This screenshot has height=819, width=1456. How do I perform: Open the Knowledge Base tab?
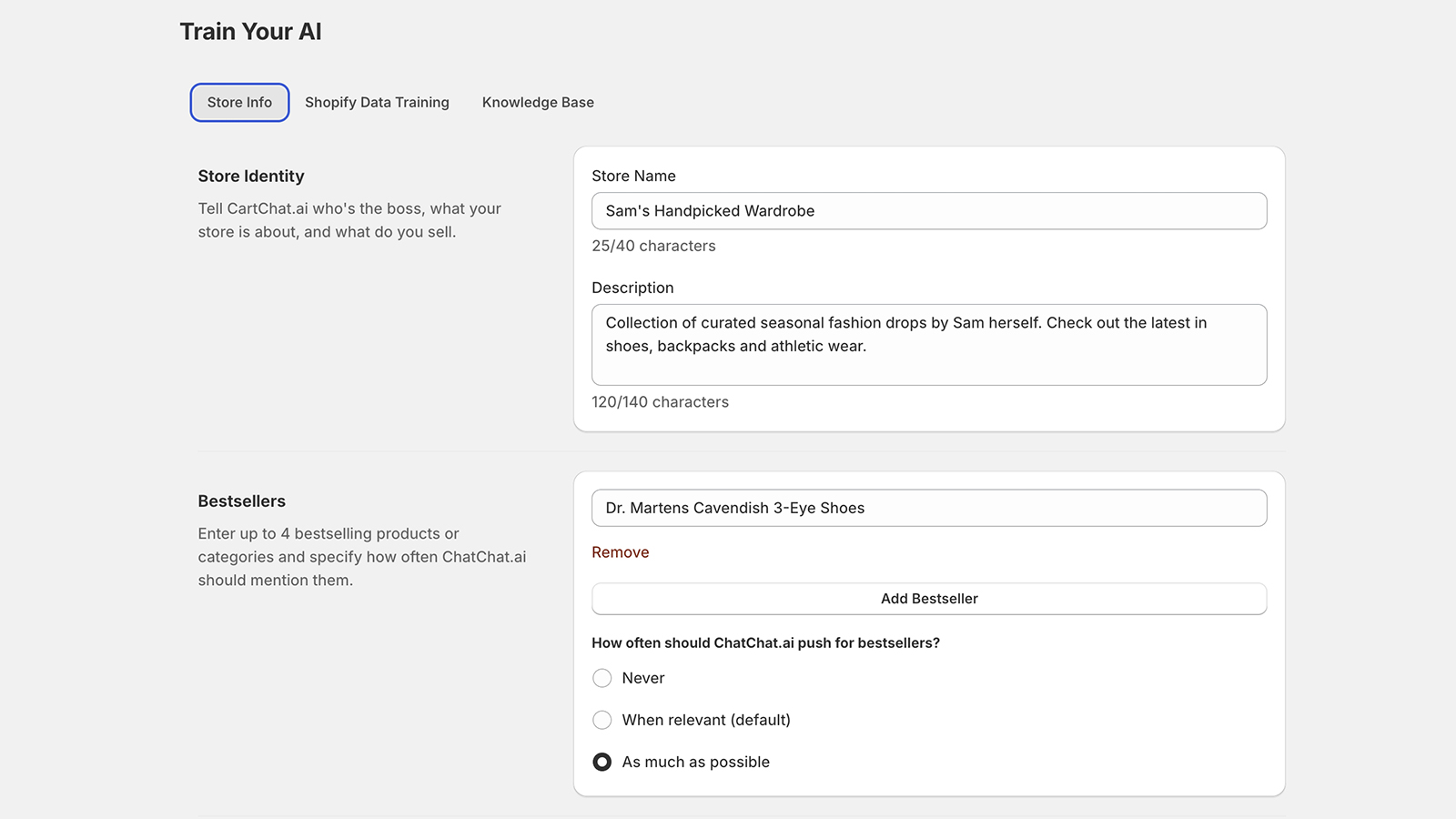[538, 102]
